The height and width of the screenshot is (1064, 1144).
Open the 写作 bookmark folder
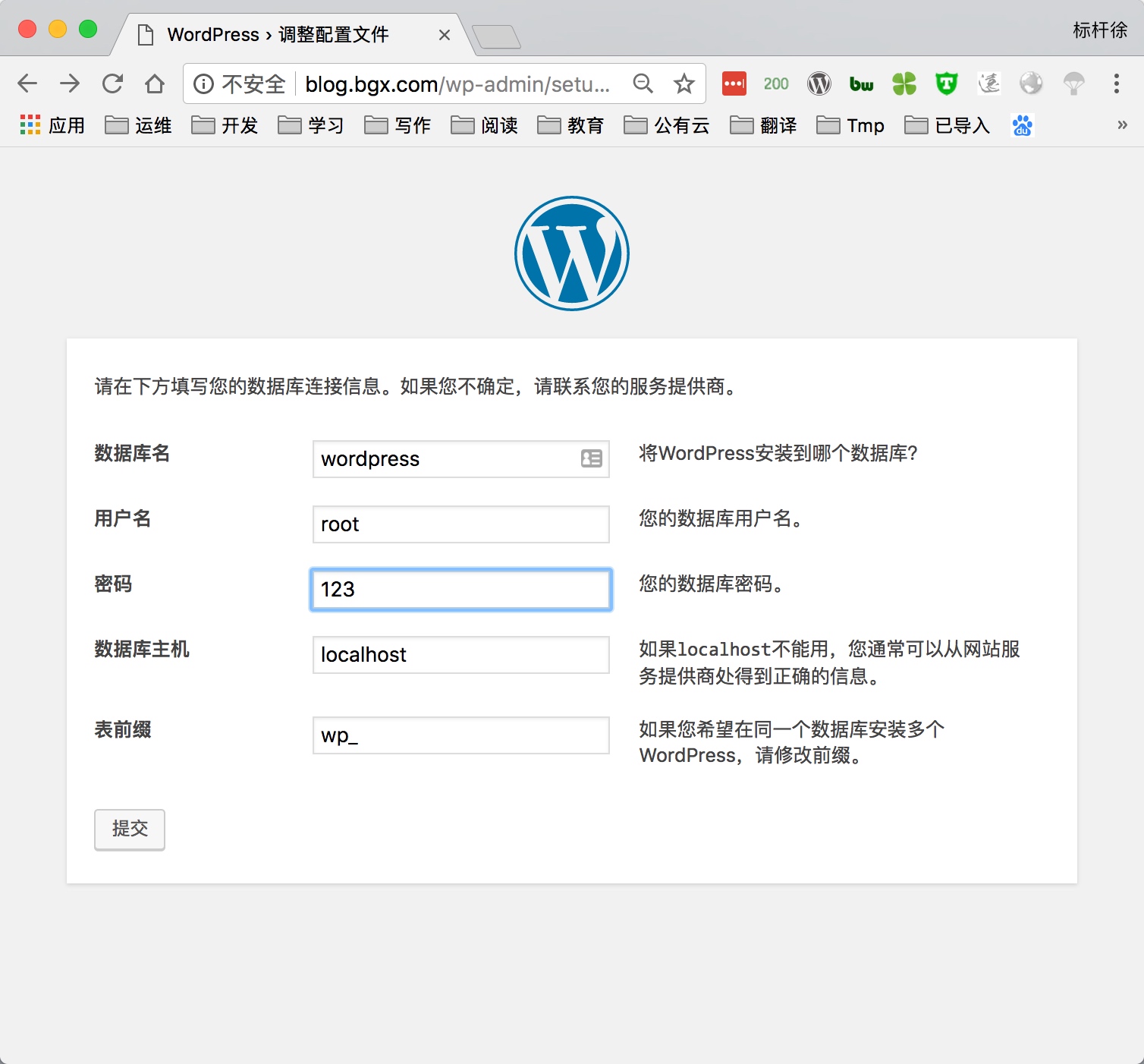[398, 125]
